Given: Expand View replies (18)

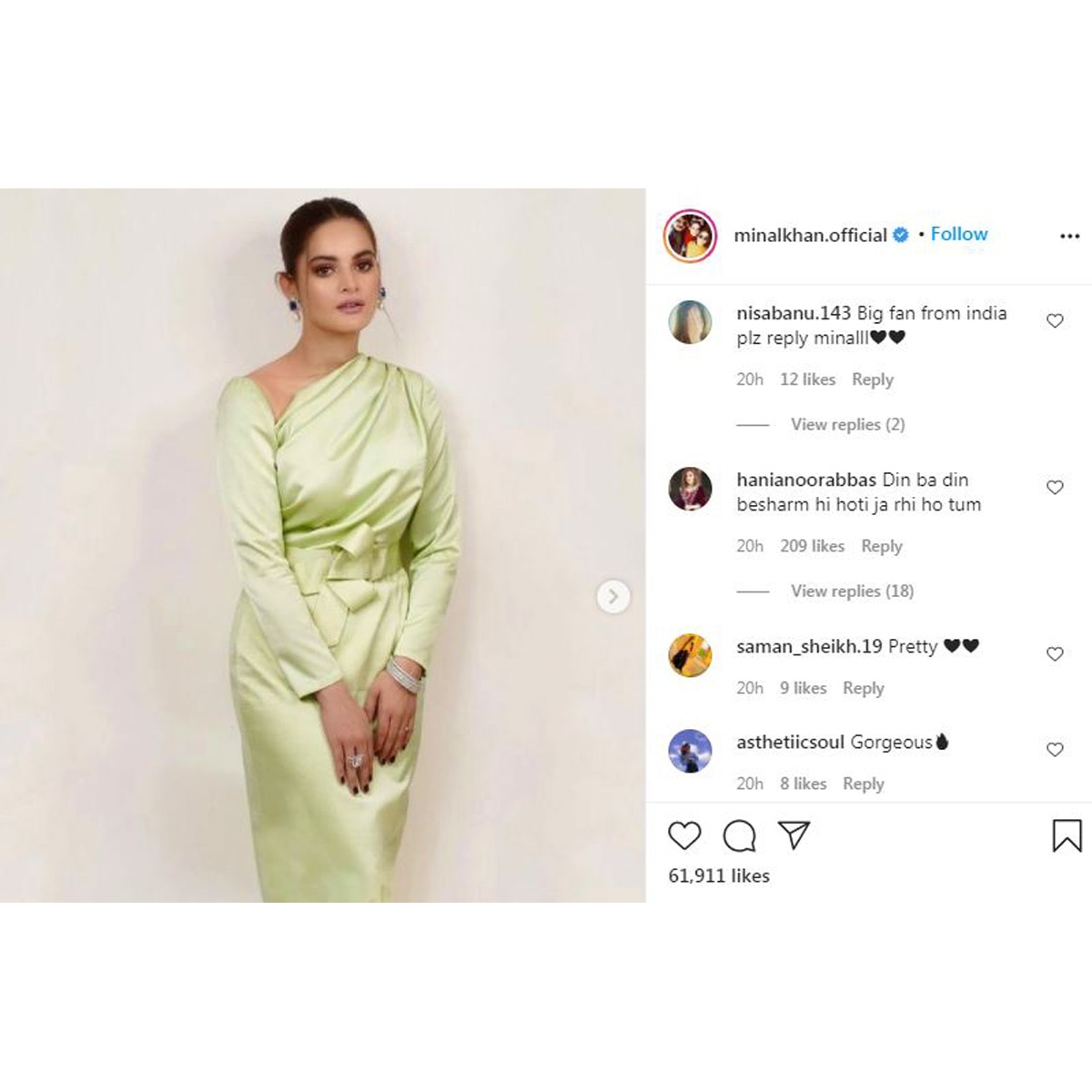Looking at the screenshot, I should [853, 591].
